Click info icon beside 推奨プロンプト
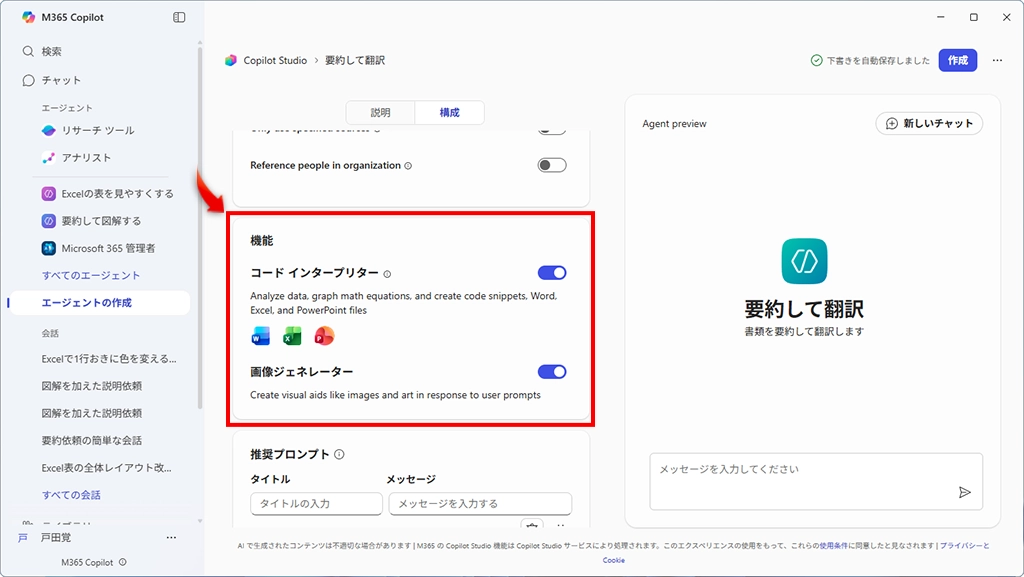The image size is (1024, 577). pos(339,454)
